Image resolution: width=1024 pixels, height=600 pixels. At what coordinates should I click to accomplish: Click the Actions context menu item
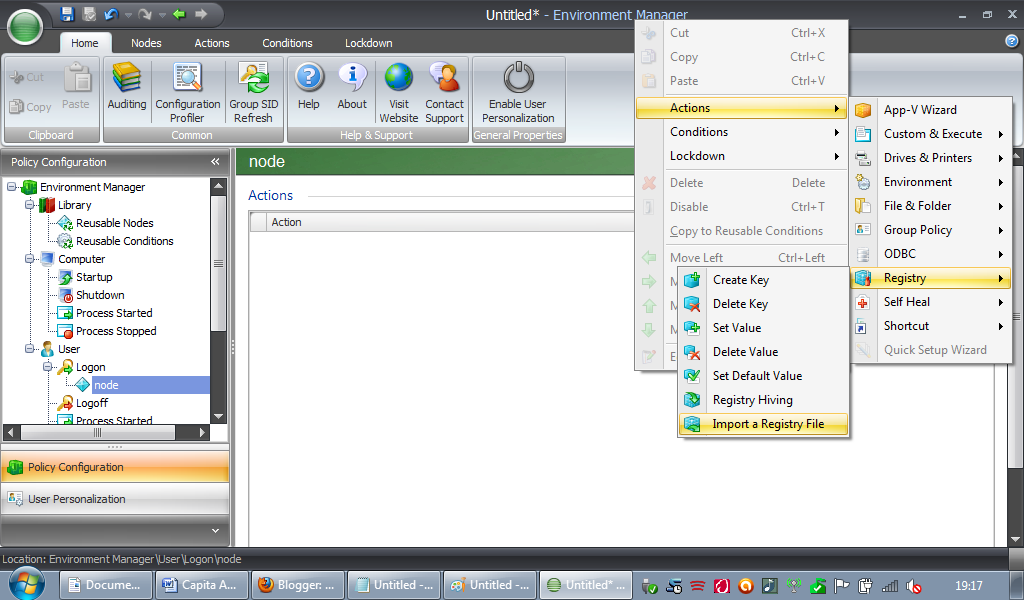tap(741, 108)
